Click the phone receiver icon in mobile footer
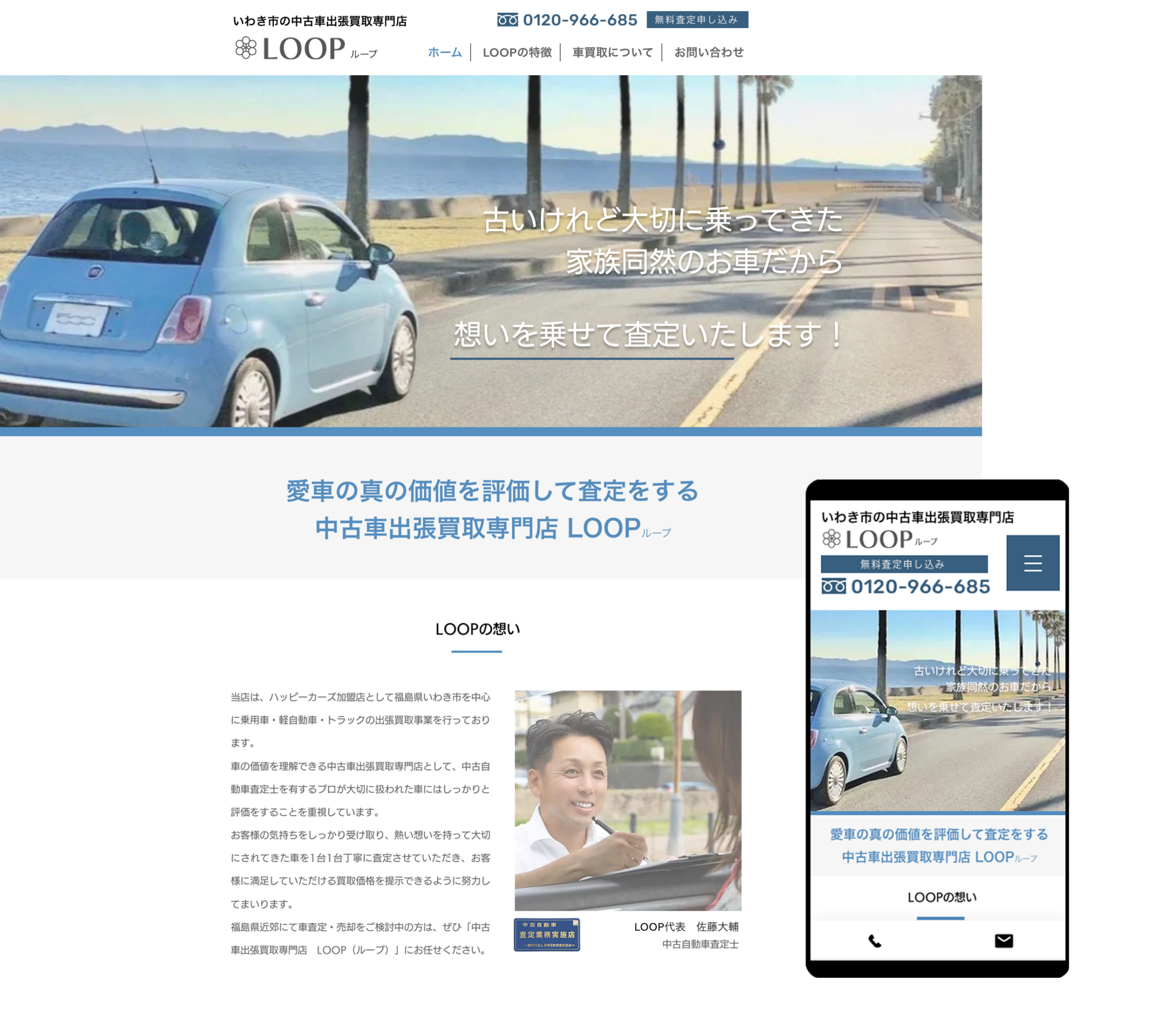Image resolution: width=1176 pixels, height=1026 pixels. coord(873,942)
